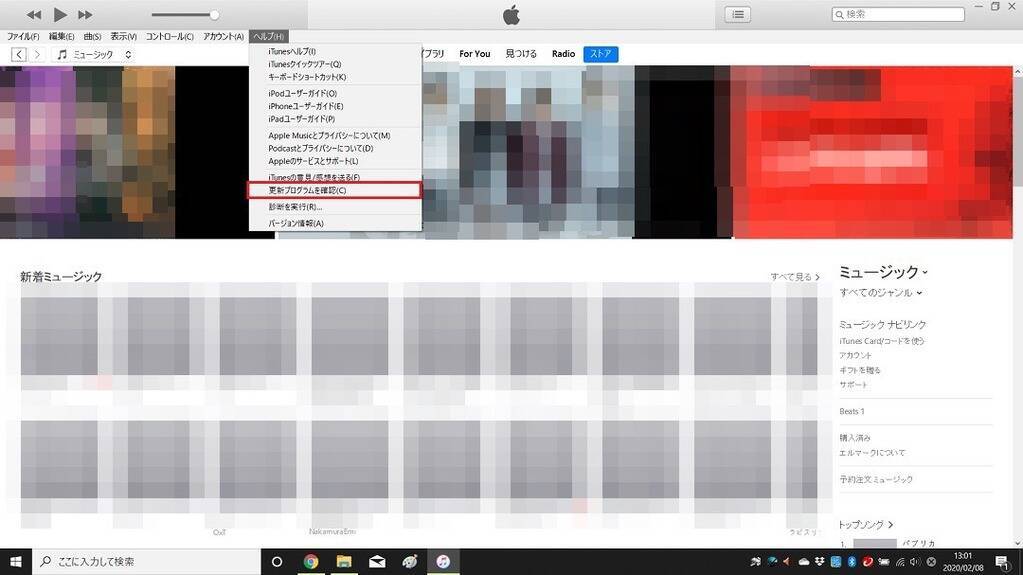The height and width of the screenshot is (575, 1023).
Task: Click the ギフトを贈る link
Action: click(x=859, y=370)
